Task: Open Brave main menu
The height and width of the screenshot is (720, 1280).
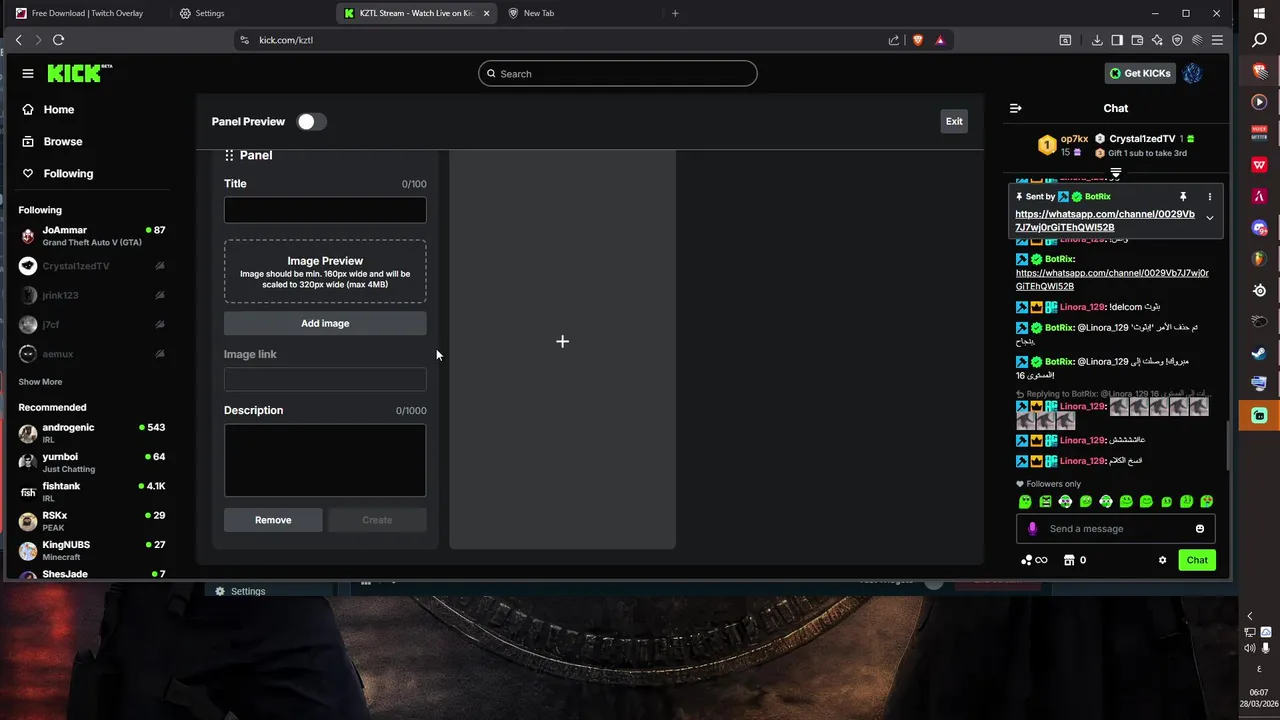Action: 1217,40
